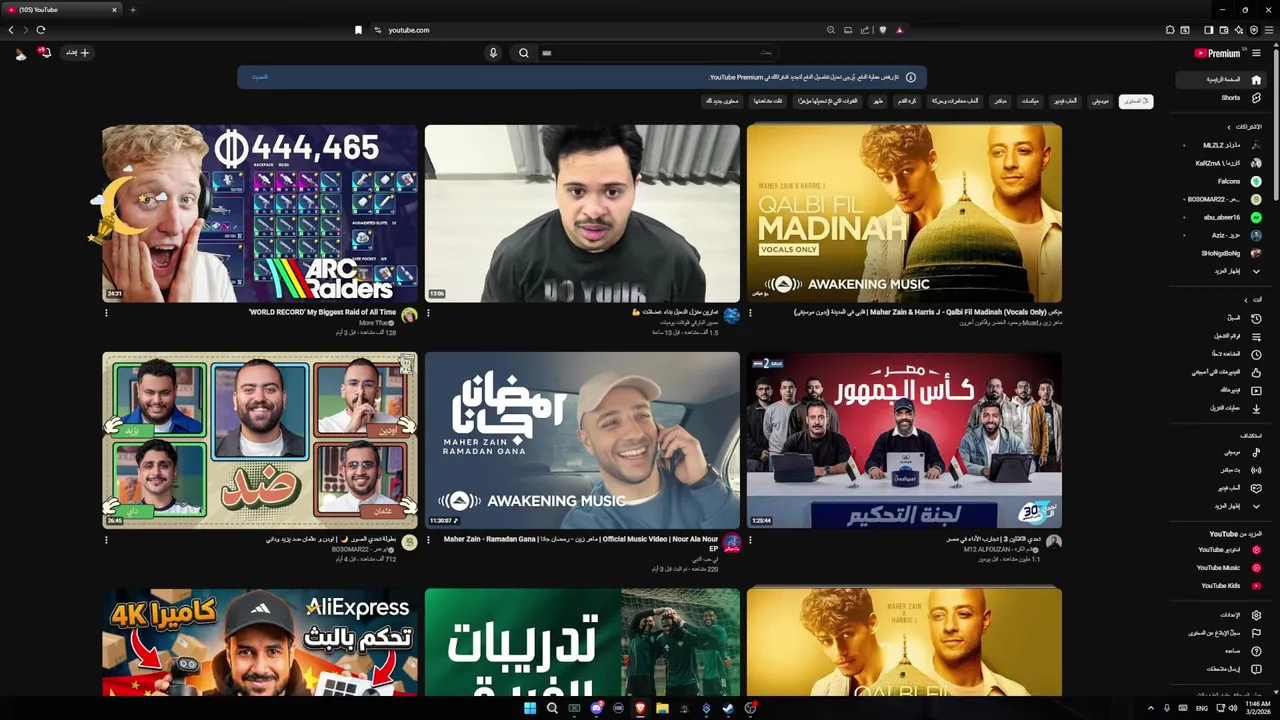Open the Brave Wallet icon
The image size is (1280, 720).
point(1223,30)
